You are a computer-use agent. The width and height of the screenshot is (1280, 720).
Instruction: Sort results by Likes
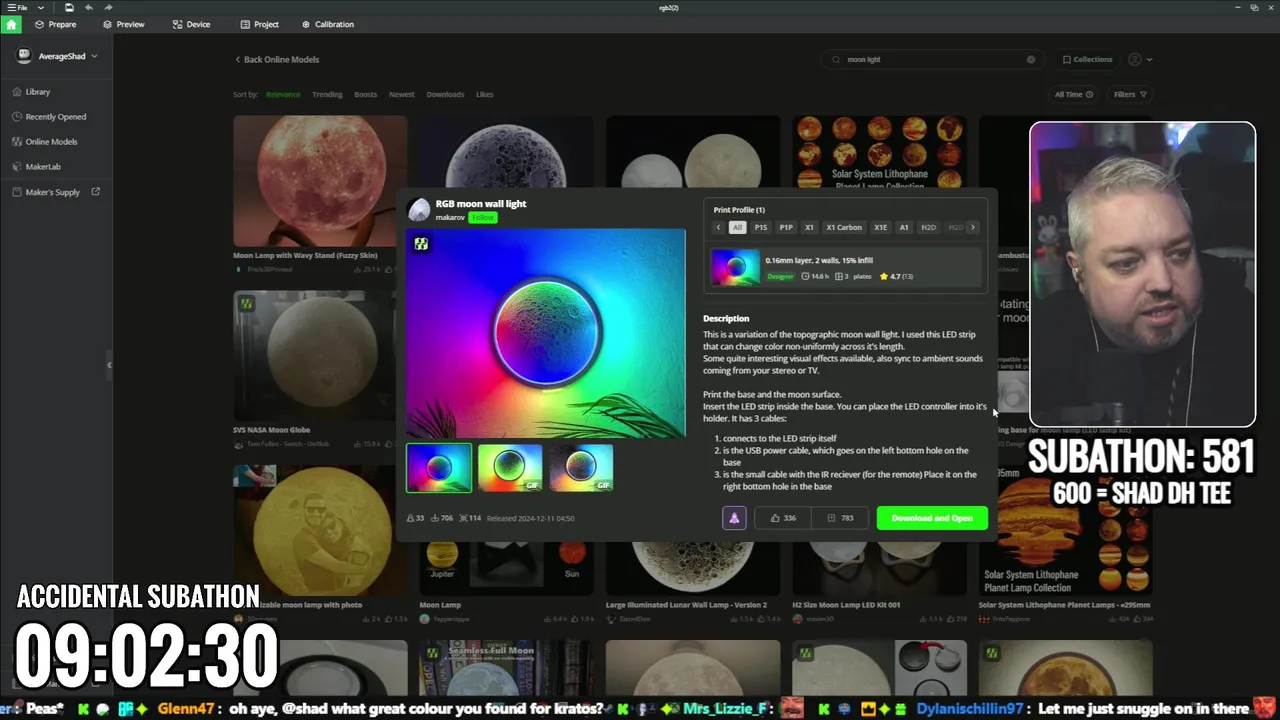pyautogui.click(x=485, y=94)
